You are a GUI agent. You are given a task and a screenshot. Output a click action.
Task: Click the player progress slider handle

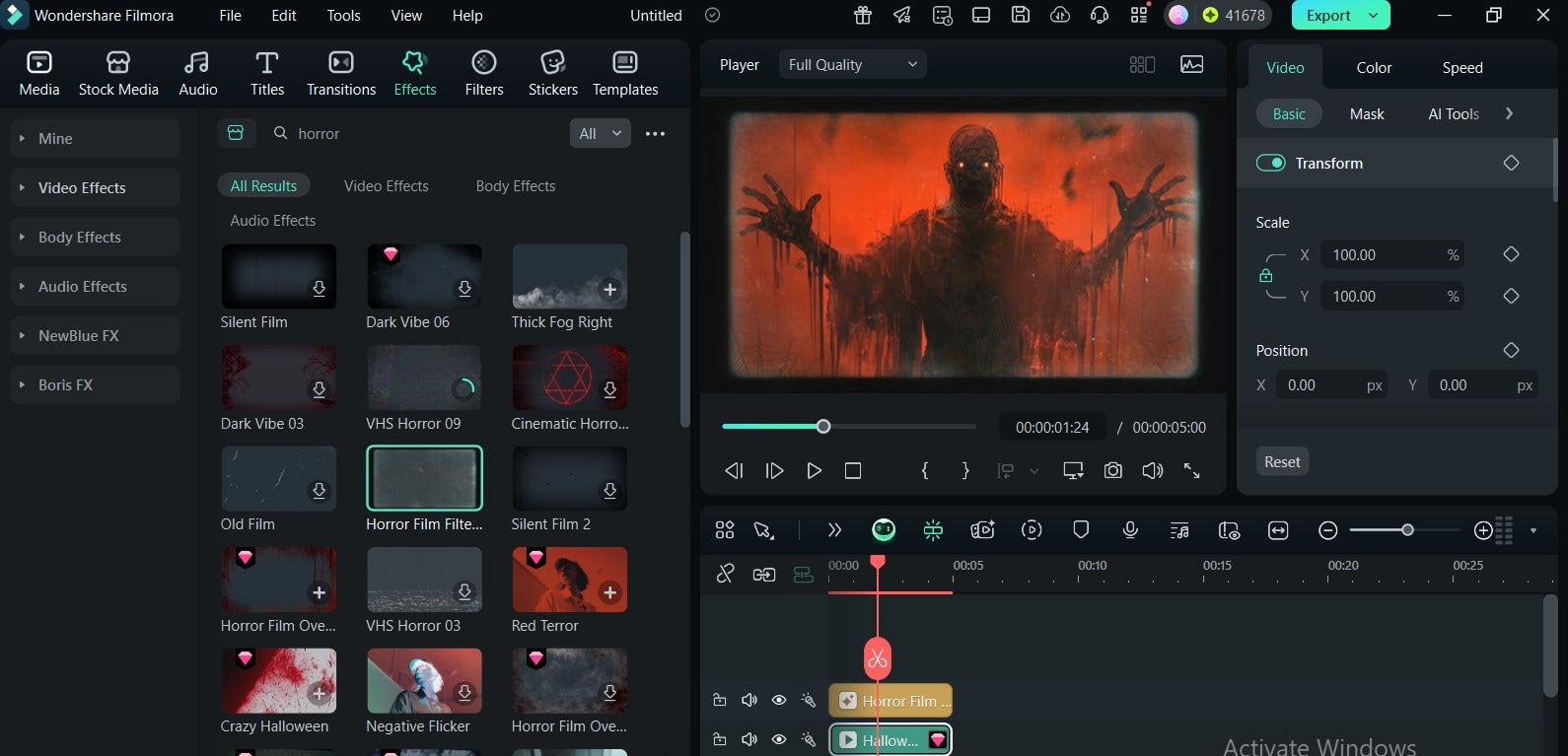pos(823,426)
